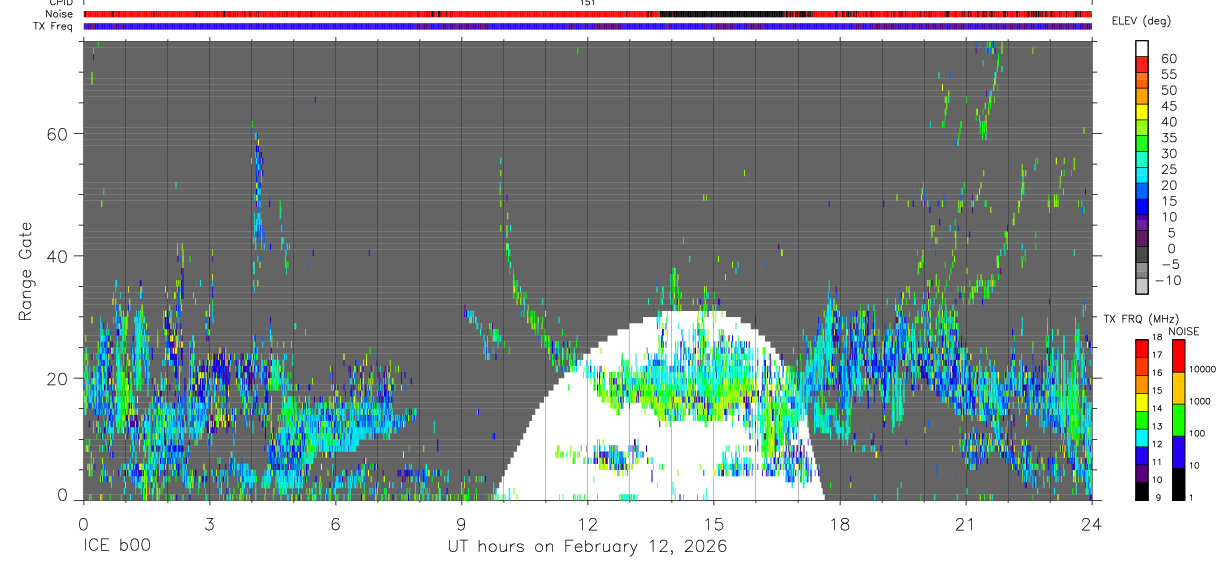Select the 15 tick on UT hours axis
The height and width of the screenshot is (567, 1228).
[714, 524]
